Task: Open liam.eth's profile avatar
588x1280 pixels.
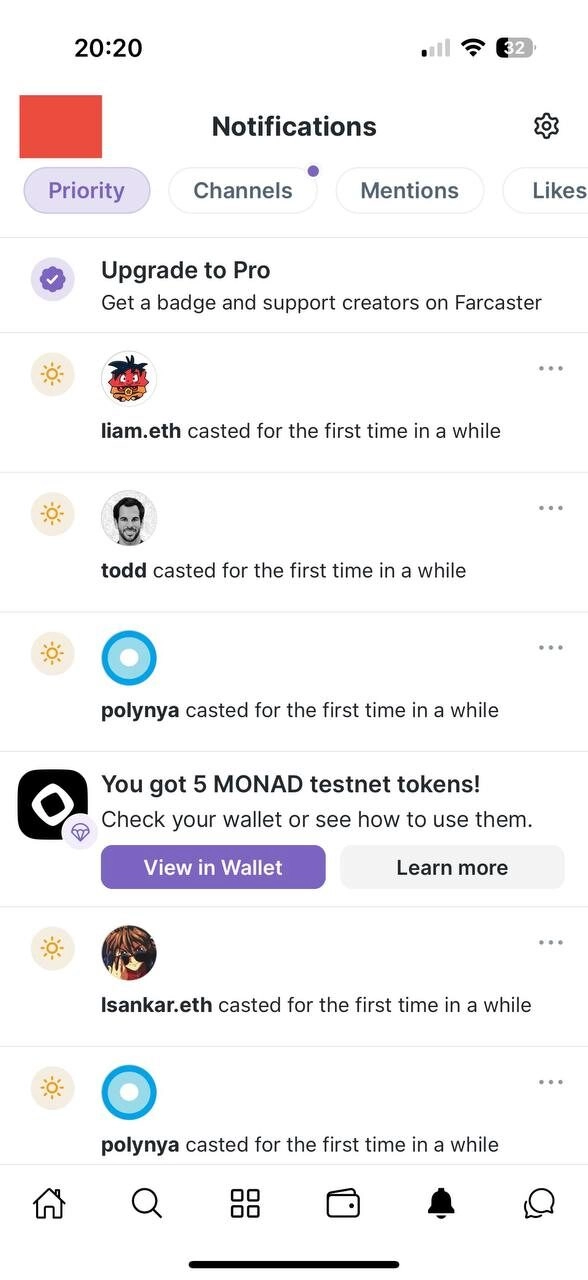Action: pos(129,379)
